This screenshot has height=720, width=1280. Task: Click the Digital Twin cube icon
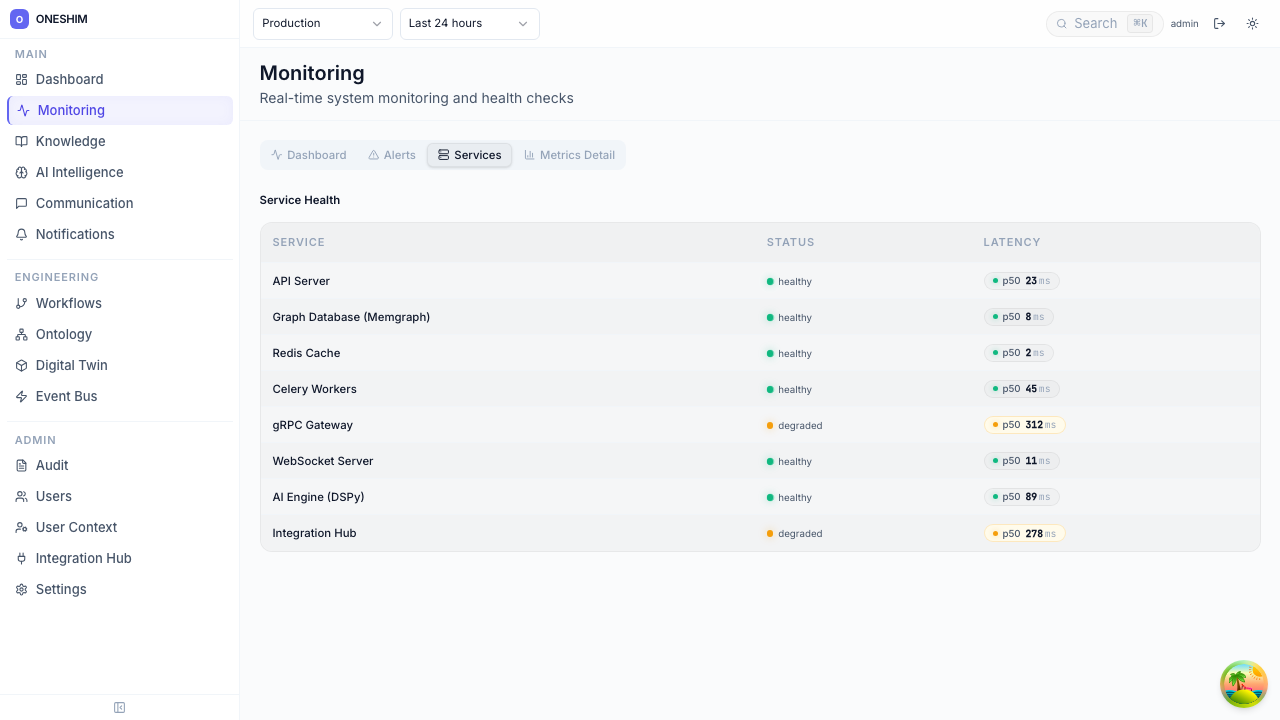[21, 365]
